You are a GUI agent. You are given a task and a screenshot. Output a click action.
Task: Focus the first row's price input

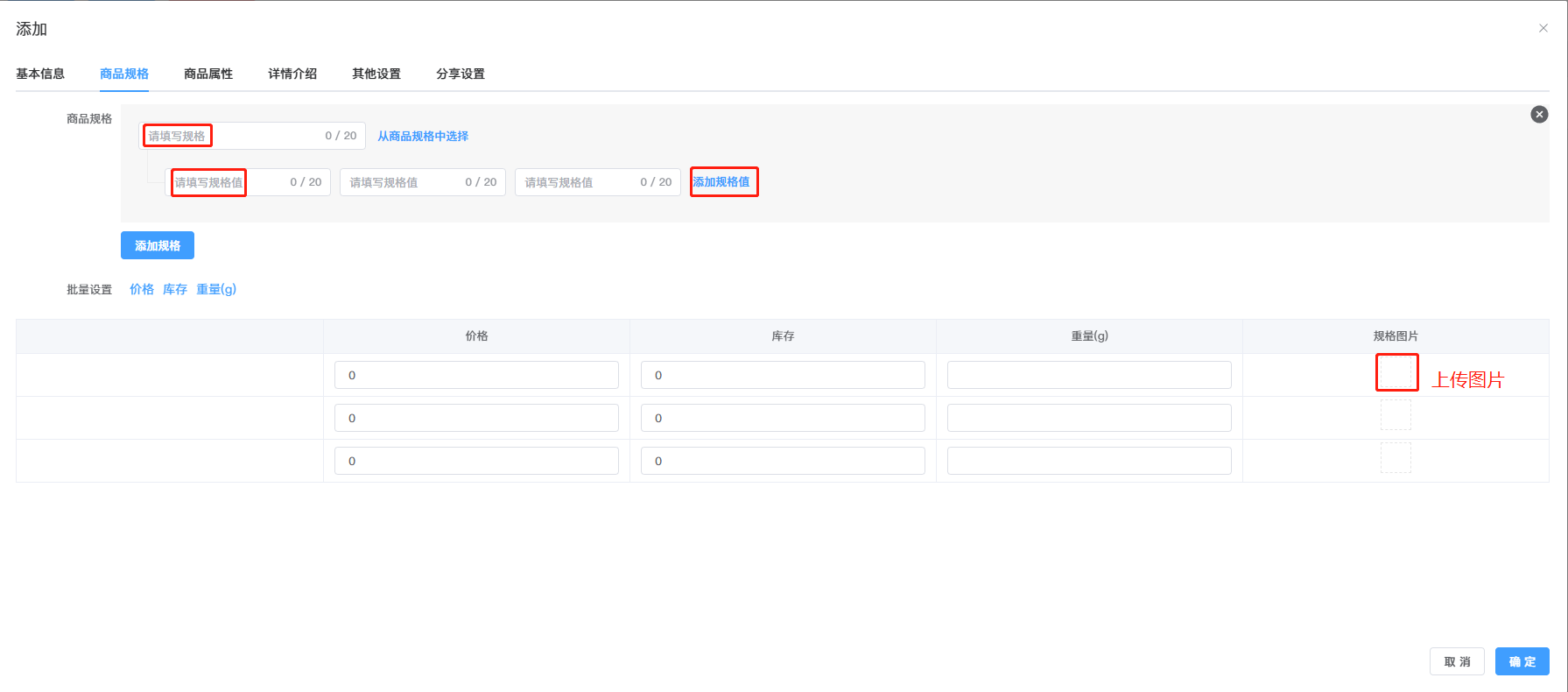click(476, 375)
